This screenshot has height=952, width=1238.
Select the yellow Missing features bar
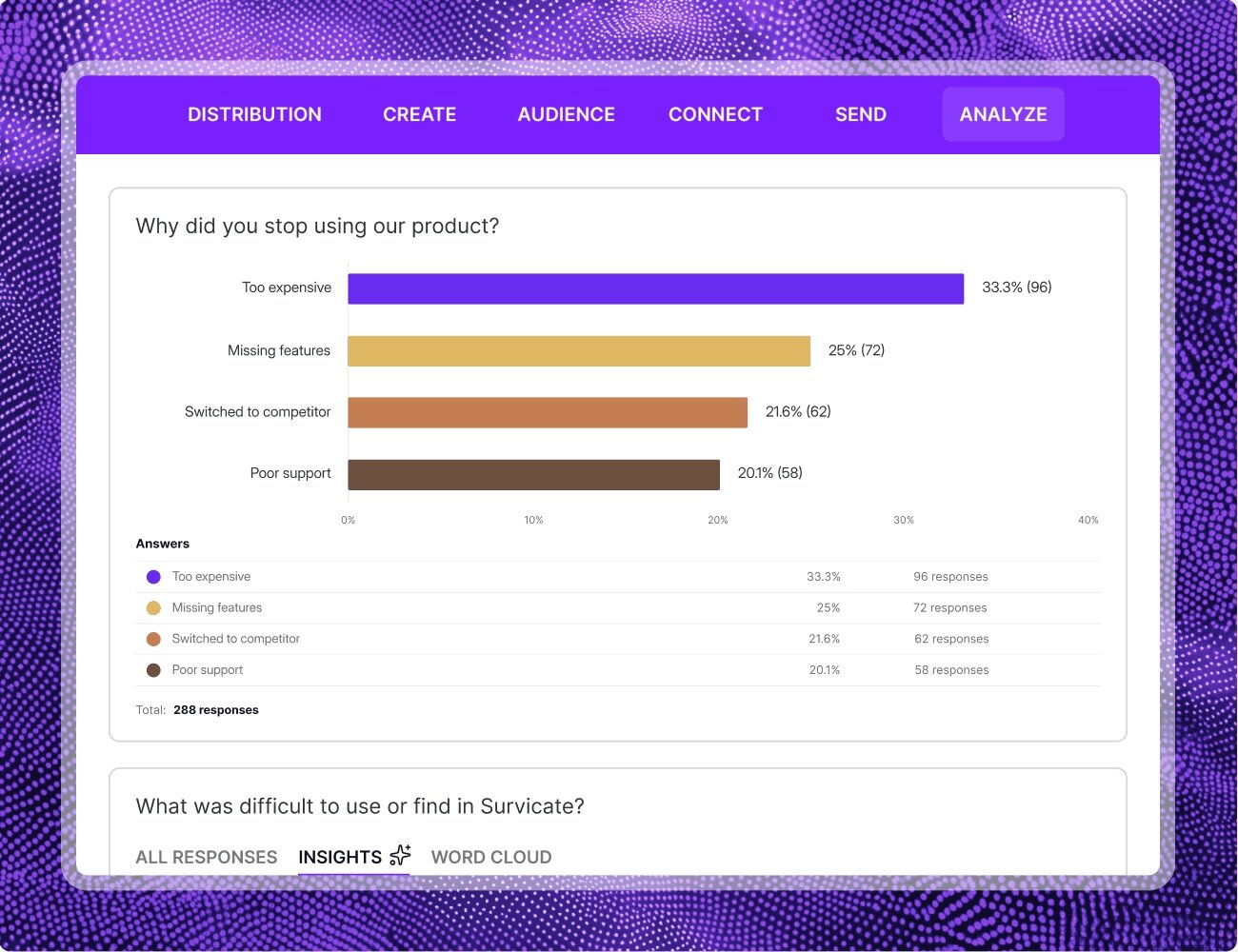[579, 351]
